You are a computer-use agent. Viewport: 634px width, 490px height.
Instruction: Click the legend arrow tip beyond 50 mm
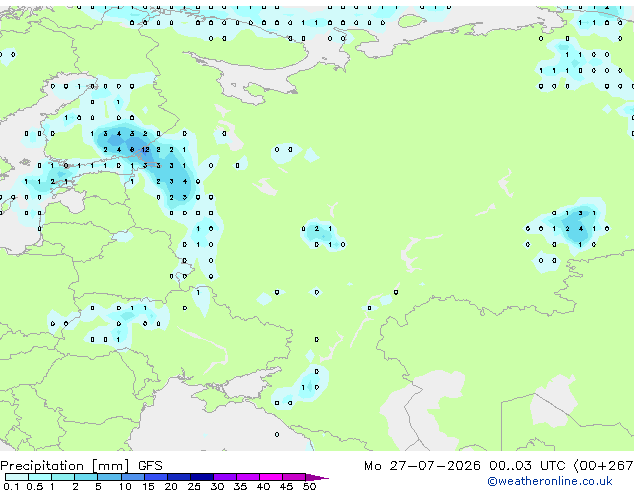pos(317,477)
